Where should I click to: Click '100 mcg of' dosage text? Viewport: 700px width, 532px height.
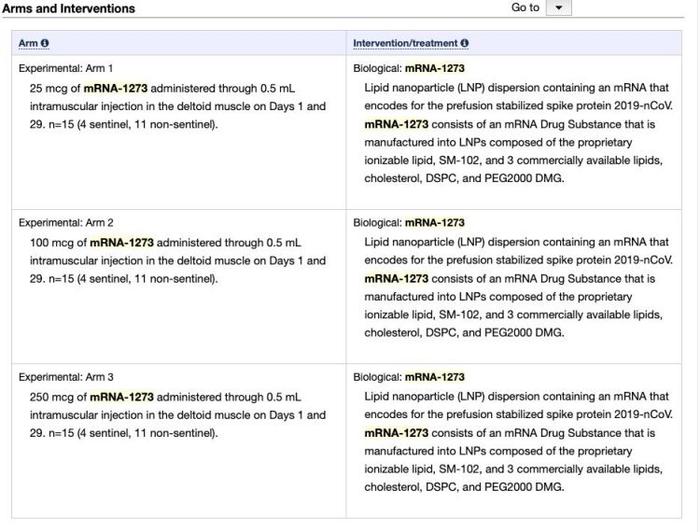click(x=58, y=243)
